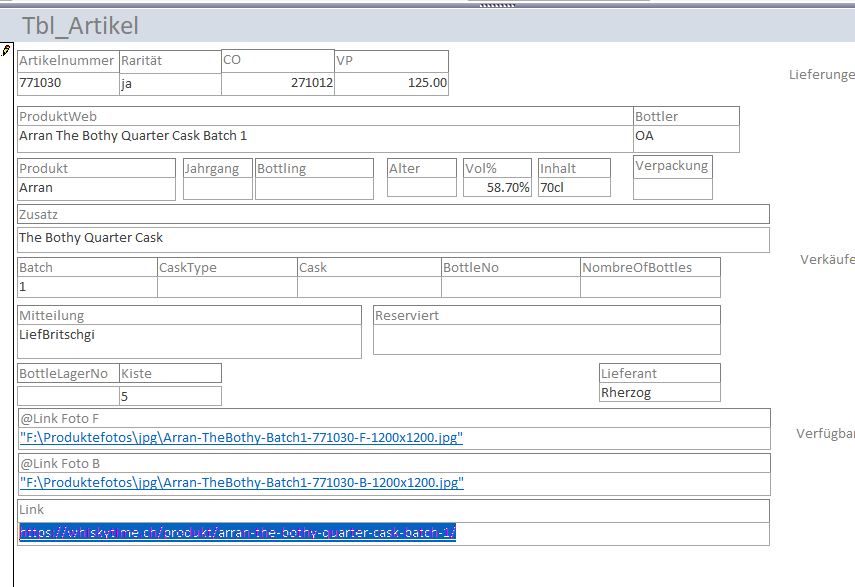Viewport: 855px width, 587px height.
Task: Click the empty BottleNo field
Action: (511, 287)
